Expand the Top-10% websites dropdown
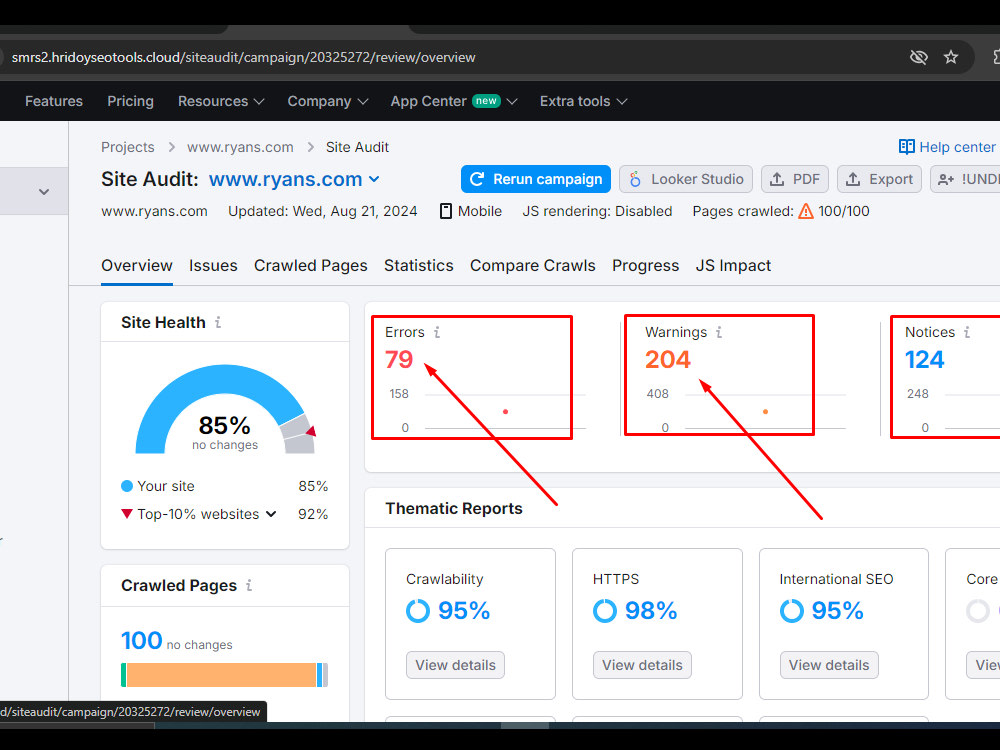Image resolution: width=1000 pixels, height=750 pixels. point(271,514)
